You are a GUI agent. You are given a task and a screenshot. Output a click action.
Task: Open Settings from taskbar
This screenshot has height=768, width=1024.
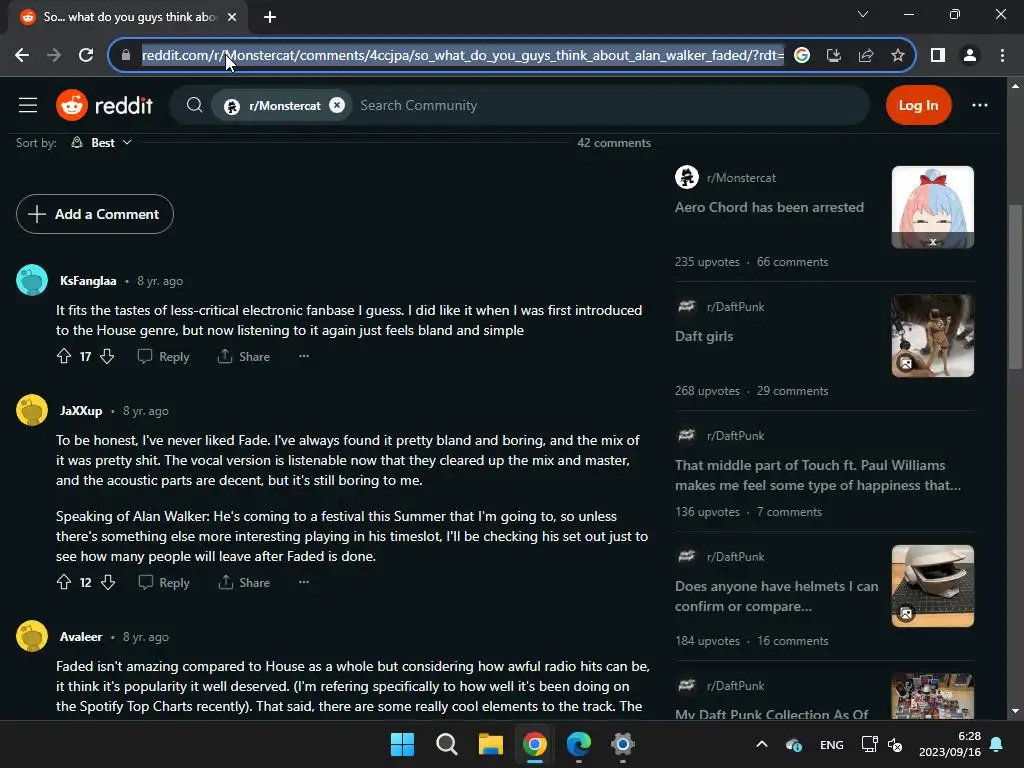tap(622, 744)
